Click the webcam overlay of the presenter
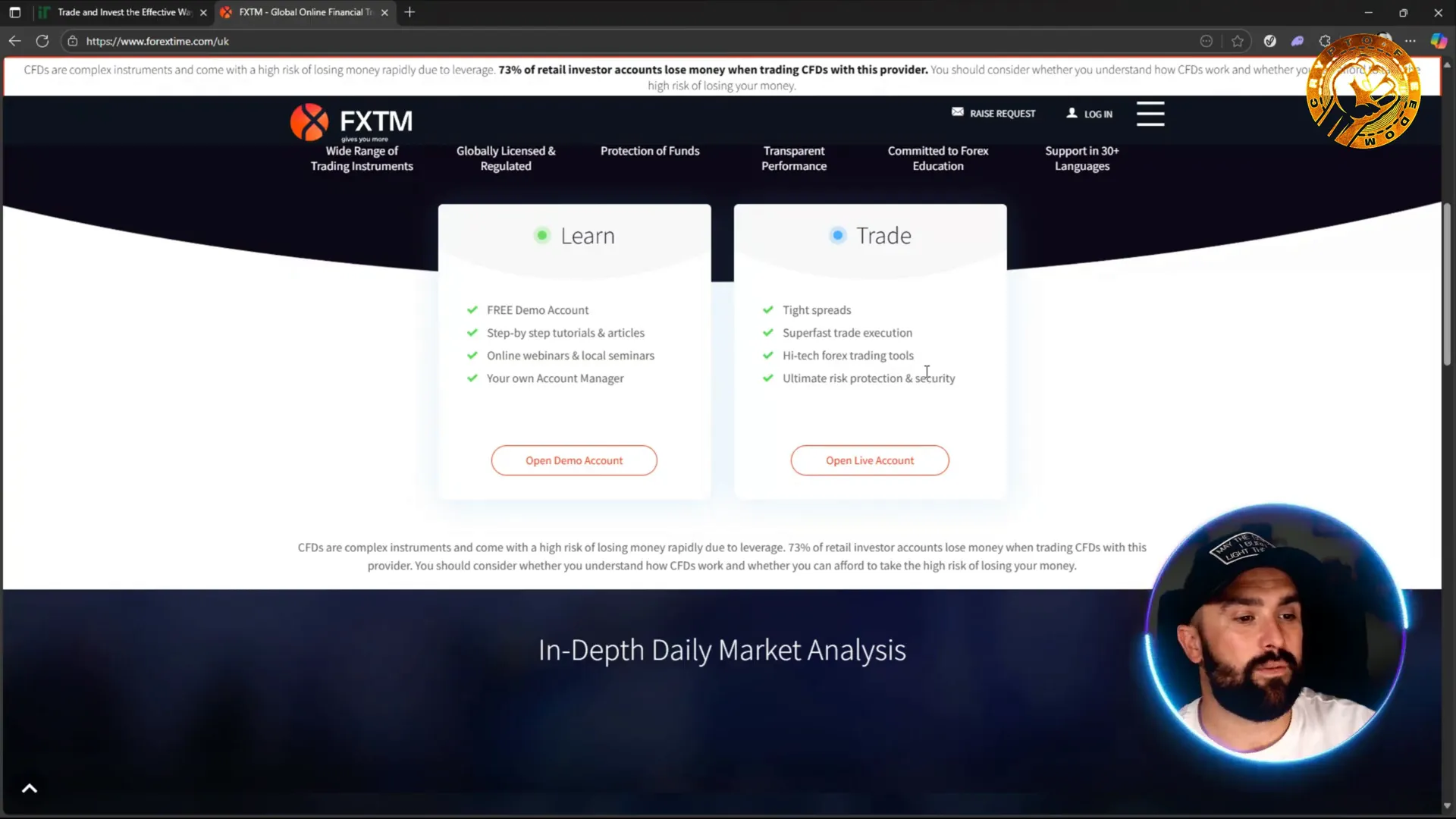 click(1276, 633)
